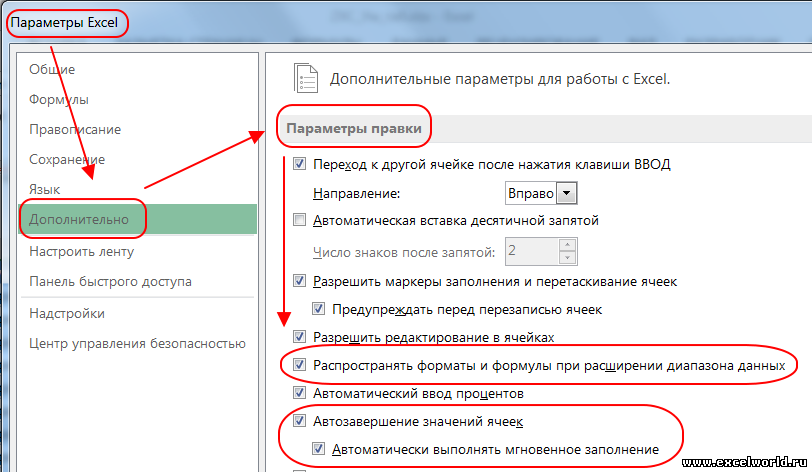This screenshot has height=472, width=812.
Task: Click the Число знаков после запятой field
Action: pos(532,251)
